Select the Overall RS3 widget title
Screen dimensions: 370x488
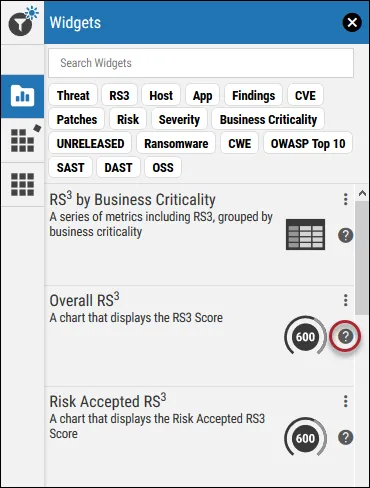(84, 300)
